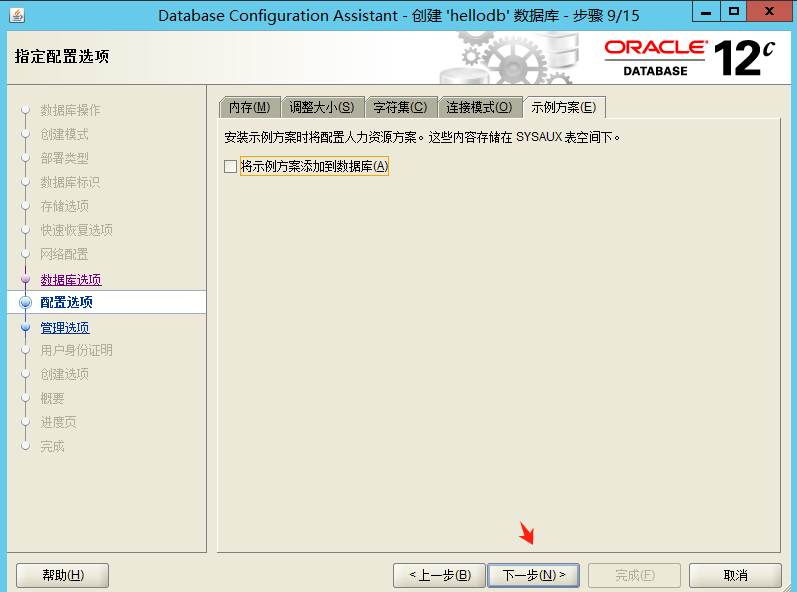Click the 部署类型 step label

coord(65,158)
